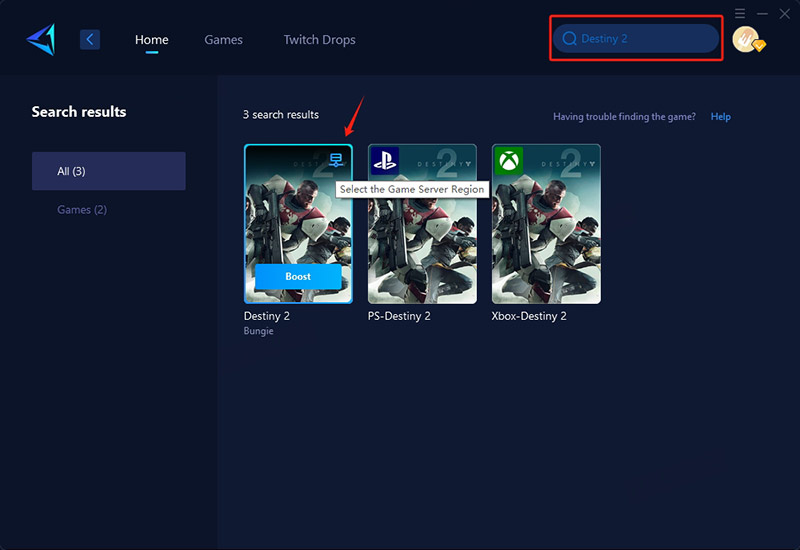Viewport: 800px width, 550px height.
Task: Open the Twitch Drops tab
Action: [x=319, y=40]
